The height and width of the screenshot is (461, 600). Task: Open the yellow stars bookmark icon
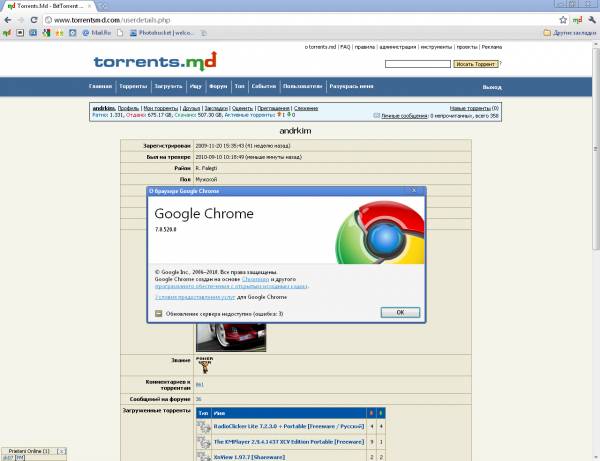(59, 33)
